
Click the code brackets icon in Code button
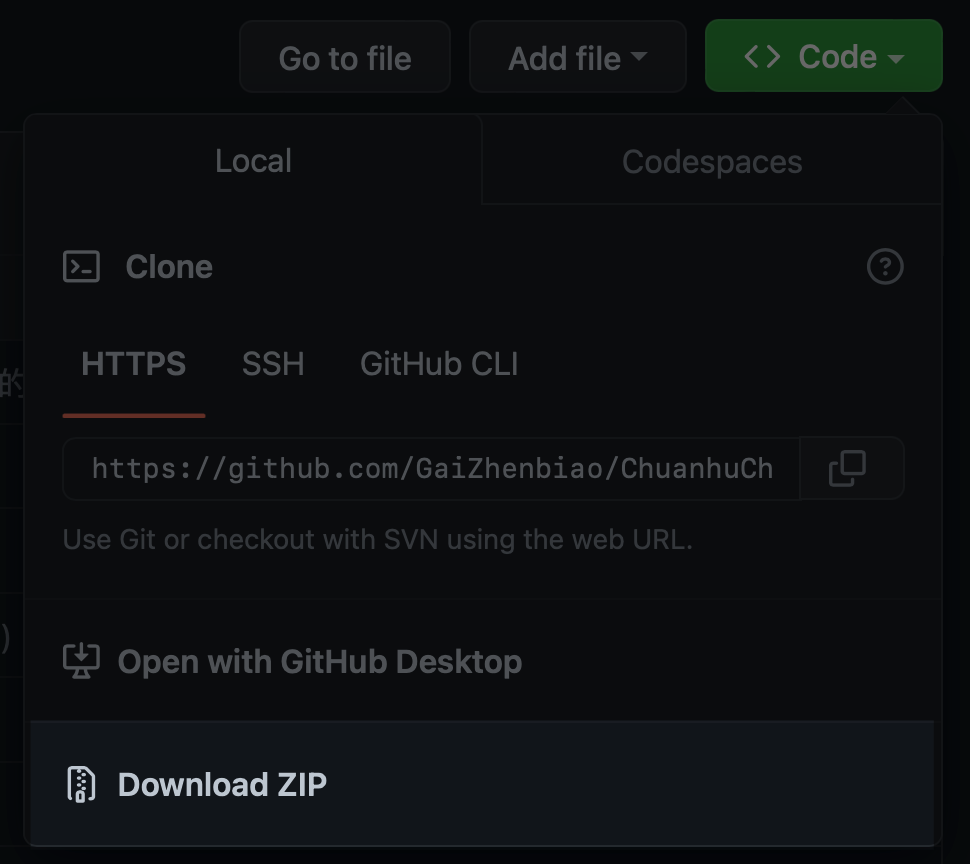click(x=764, y=56)
